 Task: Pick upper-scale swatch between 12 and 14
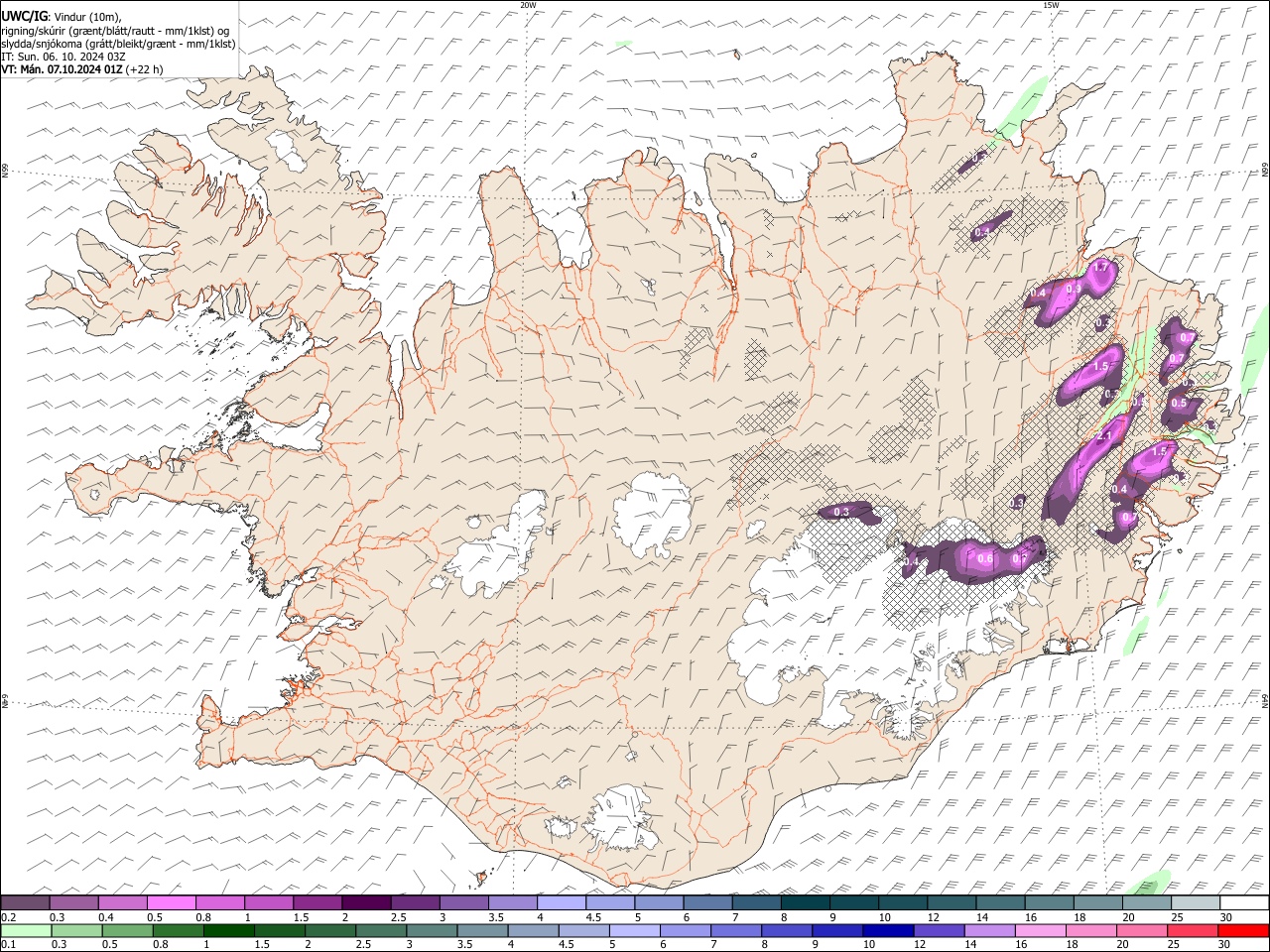point(952,902)
